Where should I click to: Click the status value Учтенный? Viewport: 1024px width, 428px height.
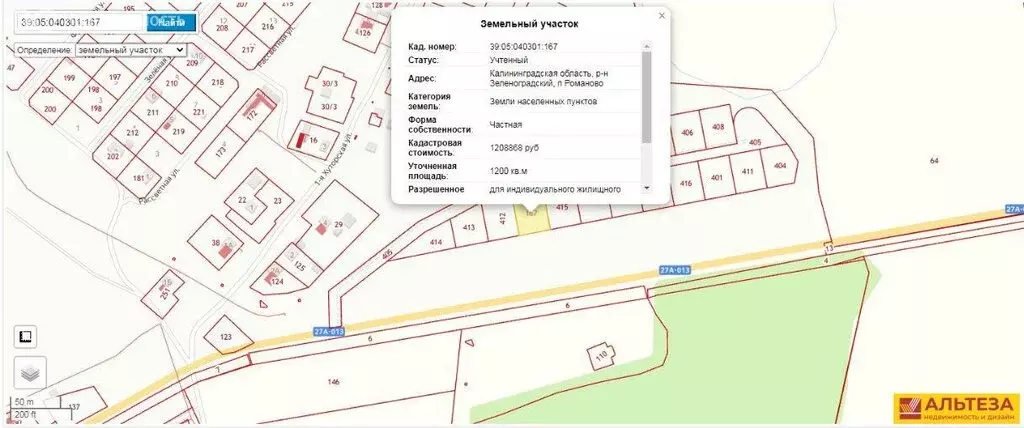click(509, 60)
